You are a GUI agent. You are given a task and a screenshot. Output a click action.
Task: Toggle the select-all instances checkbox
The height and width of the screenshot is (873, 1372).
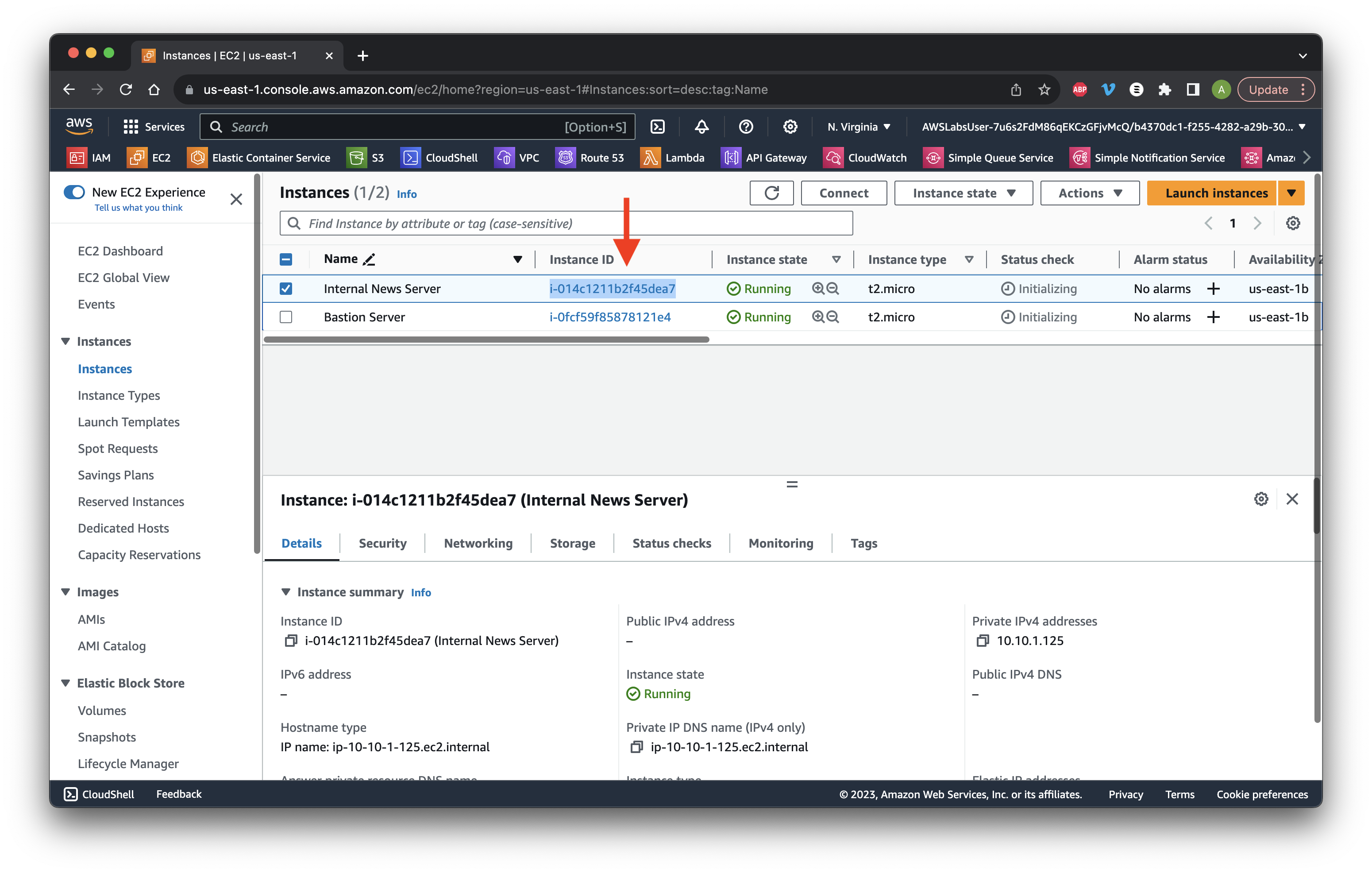(286, 260)
